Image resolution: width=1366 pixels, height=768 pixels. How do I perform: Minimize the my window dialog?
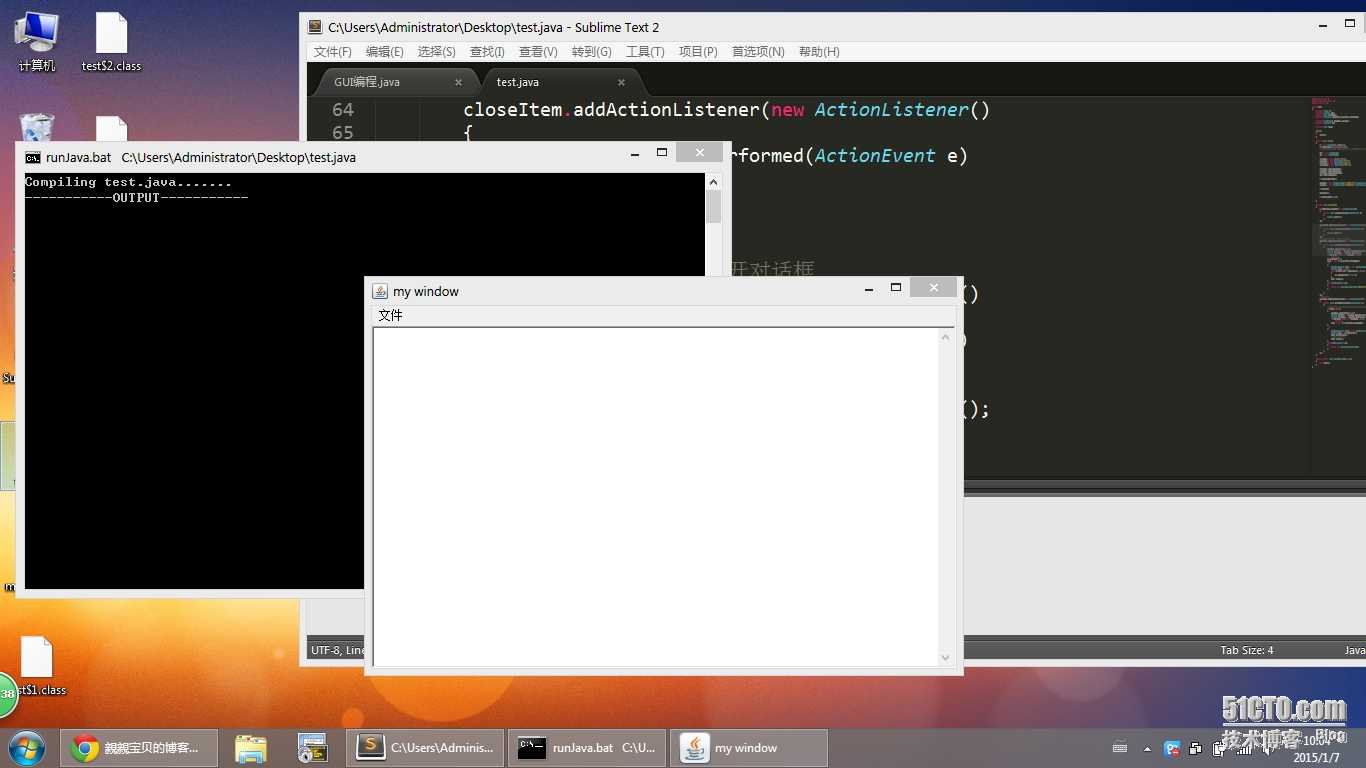pos(869,289)
